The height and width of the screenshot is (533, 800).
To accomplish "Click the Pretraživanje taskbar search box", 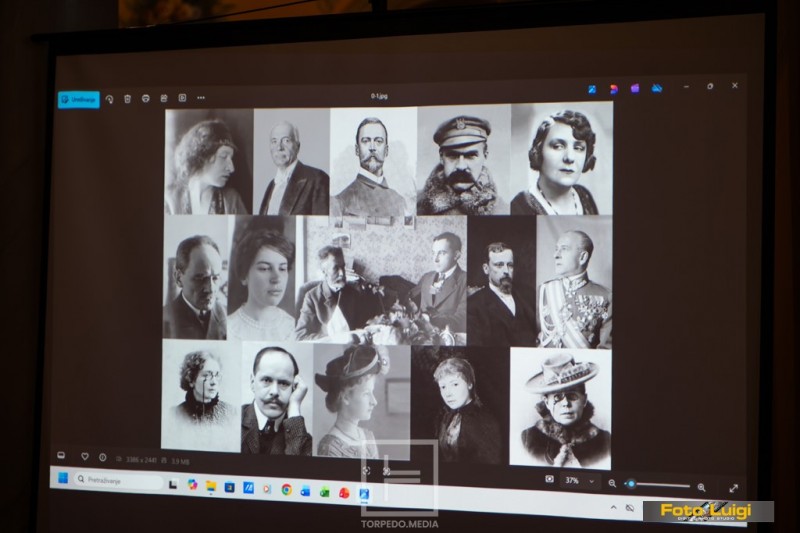I will [x=118, y=480].
